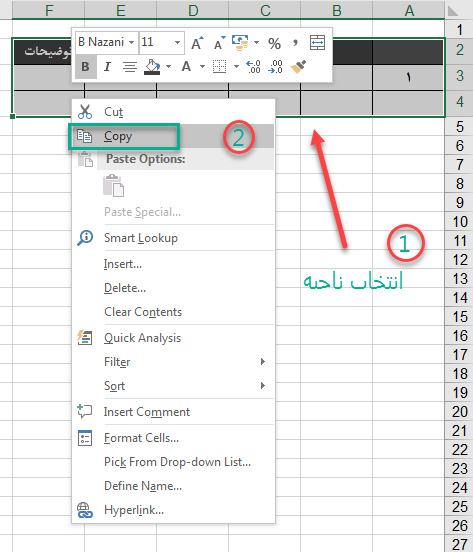Image resolution: width=473 pixels, height=552 pixels.
Task: Click the Comma Style icon
Action: point(295,43)
